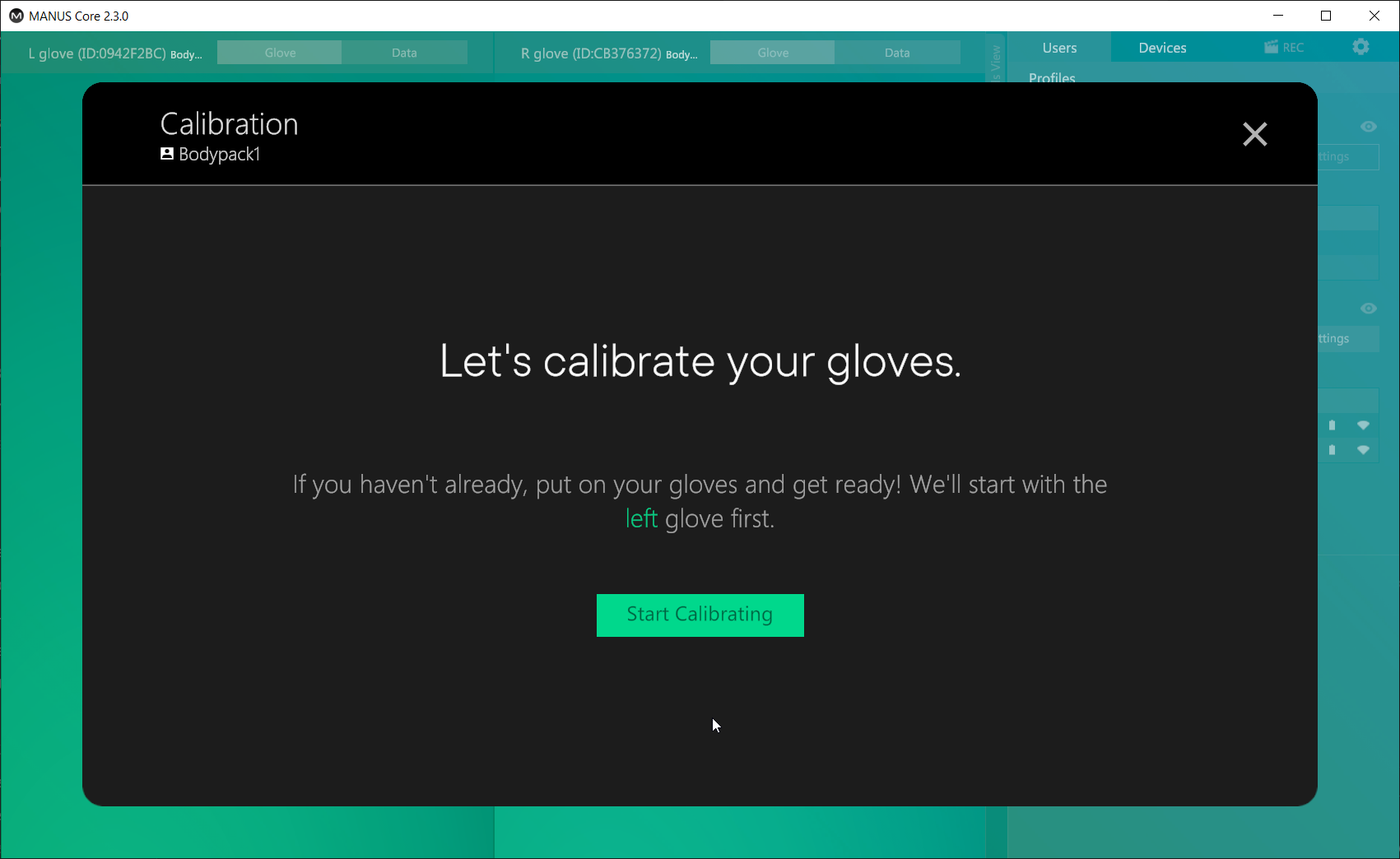This screenshot has height=859, width=1400.
Task: Click the upper row battery icon
Action: pos(1332,425)
